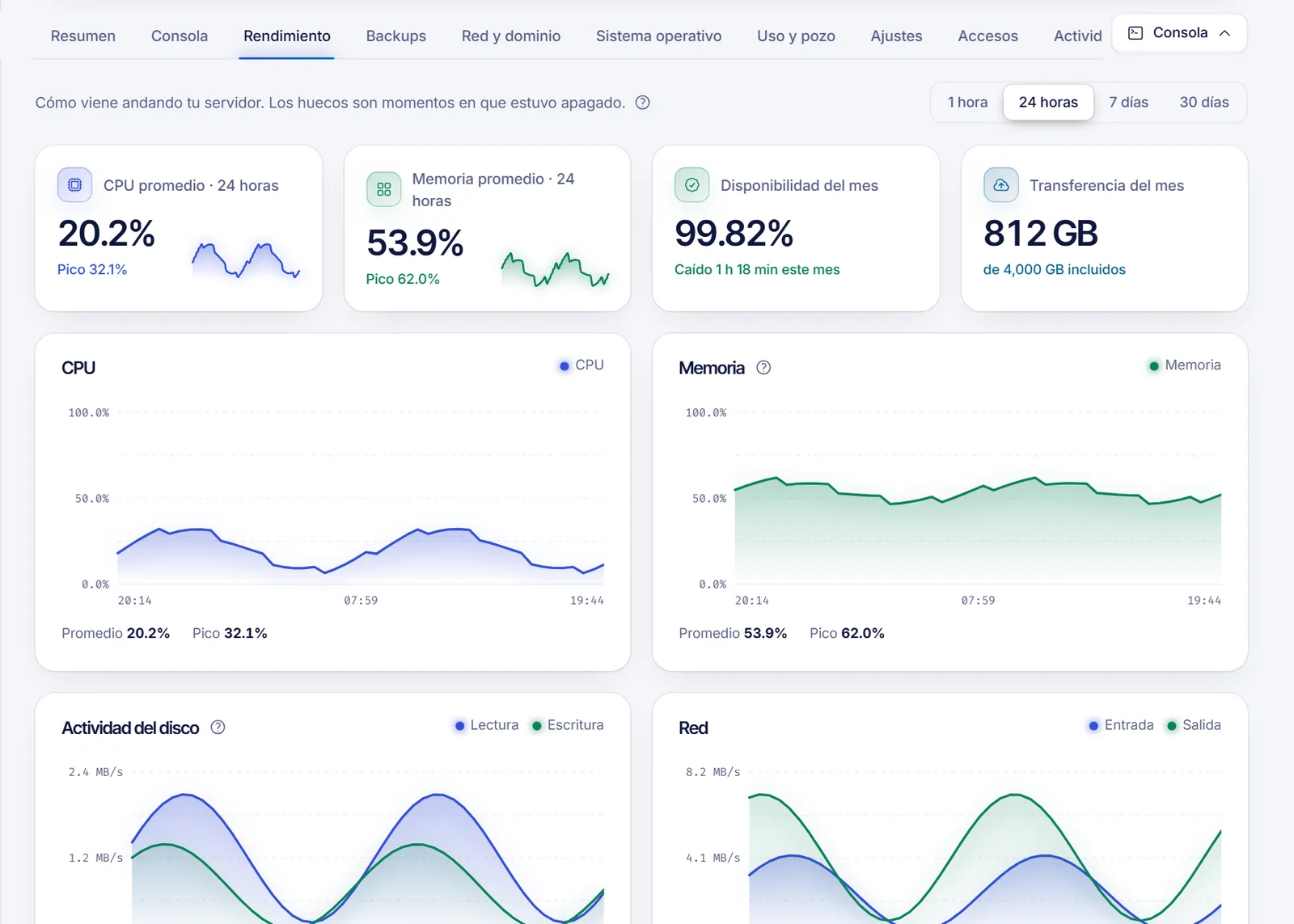
Task: Select the 7 días time range
Action: (x=1128, y=103)
